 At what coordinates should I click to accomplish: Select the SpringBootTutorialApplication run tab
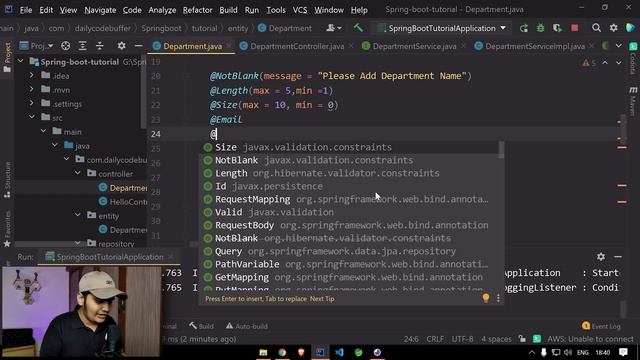[109, 257]
